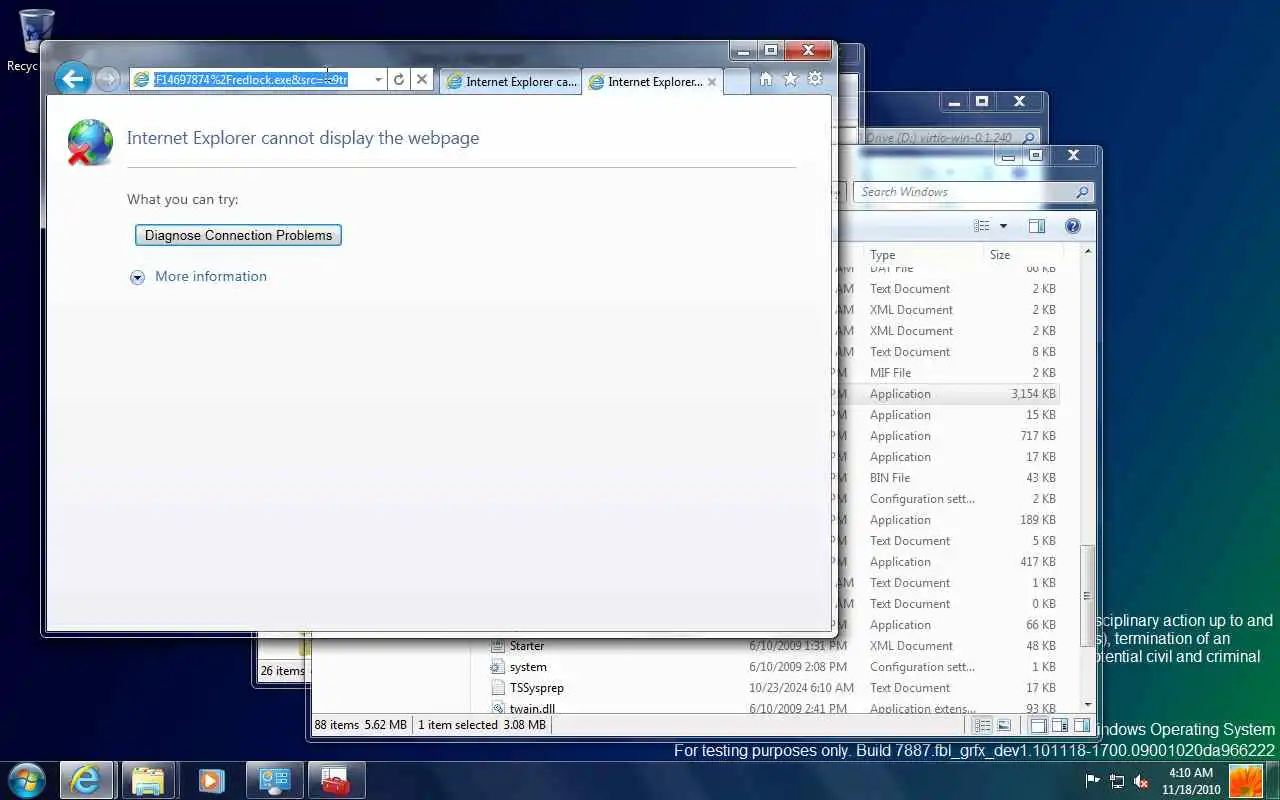The height and width of the screenshot is (800, 1280).
Task: Open the view options dropdown arrow in Explorer
Action: (1003, 226)
